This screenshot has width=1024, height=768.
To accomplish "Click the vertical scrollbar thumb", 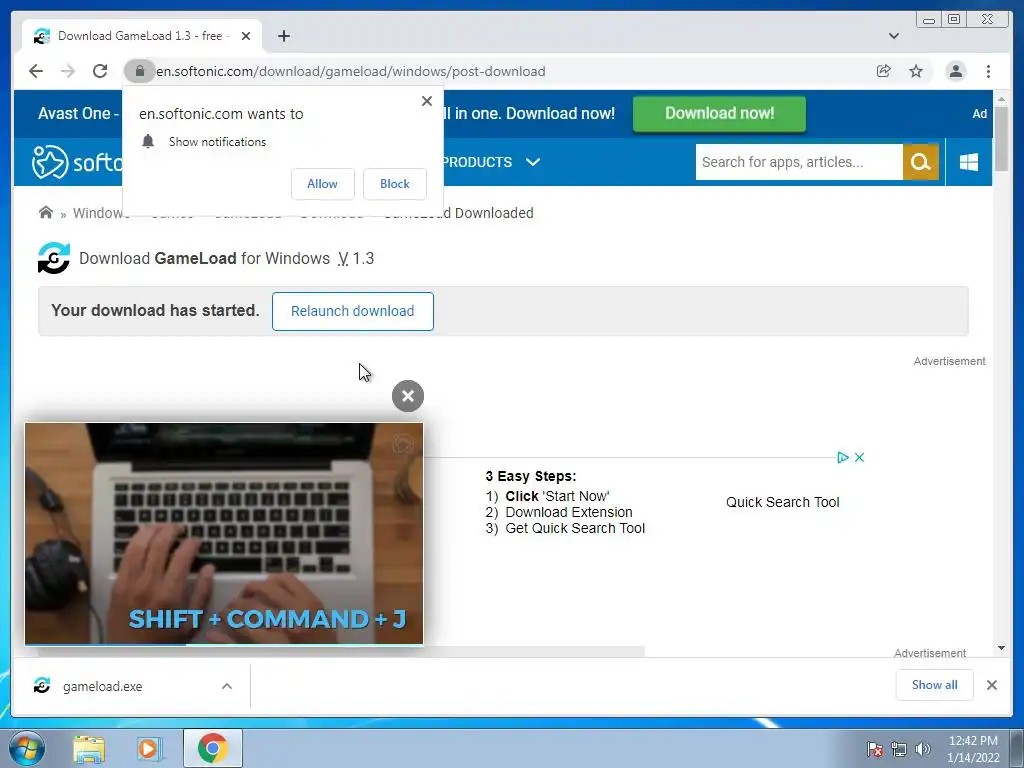I will (x=1001, y=138).
